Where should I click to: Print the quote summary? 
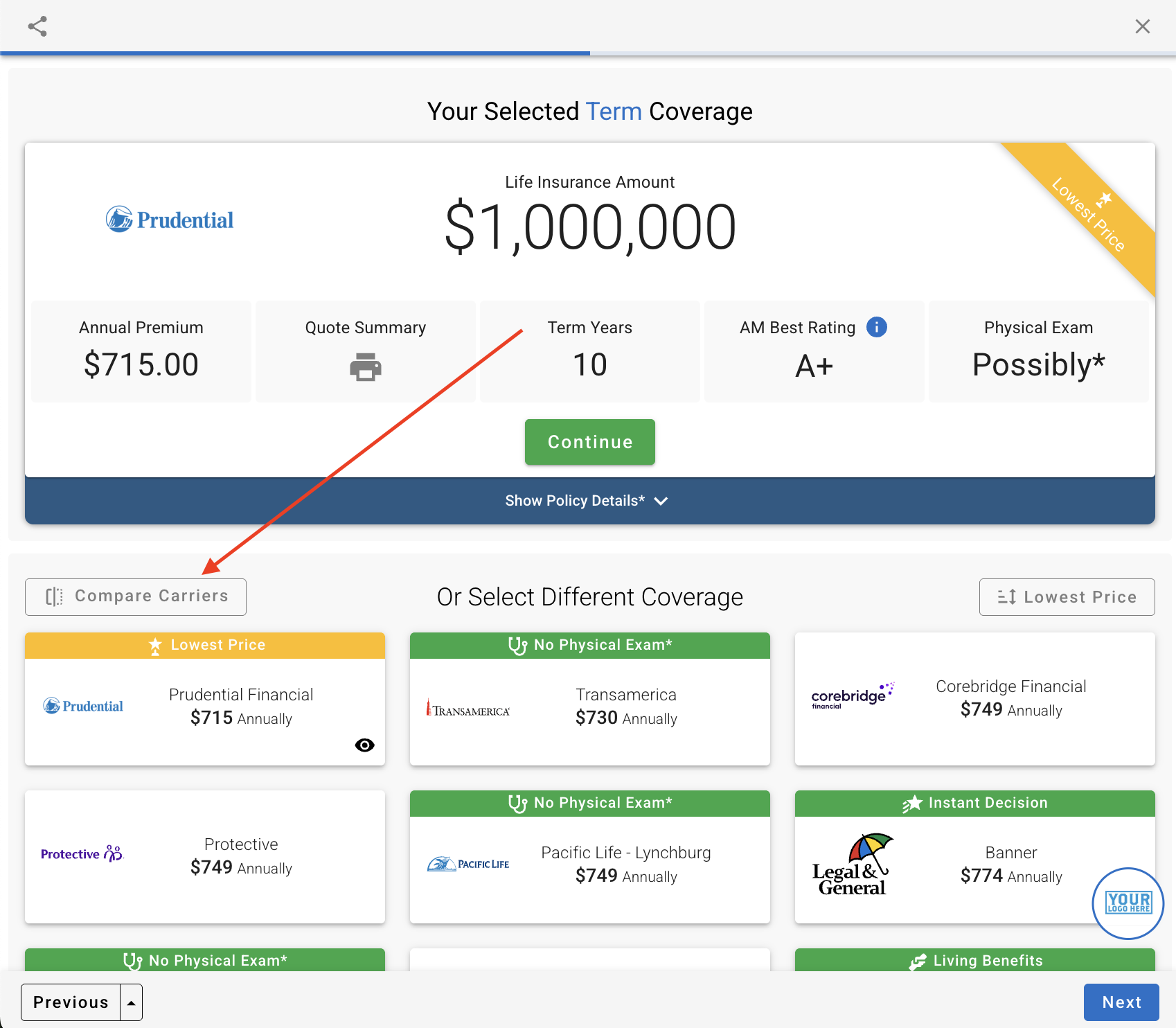tap(366, 366)
